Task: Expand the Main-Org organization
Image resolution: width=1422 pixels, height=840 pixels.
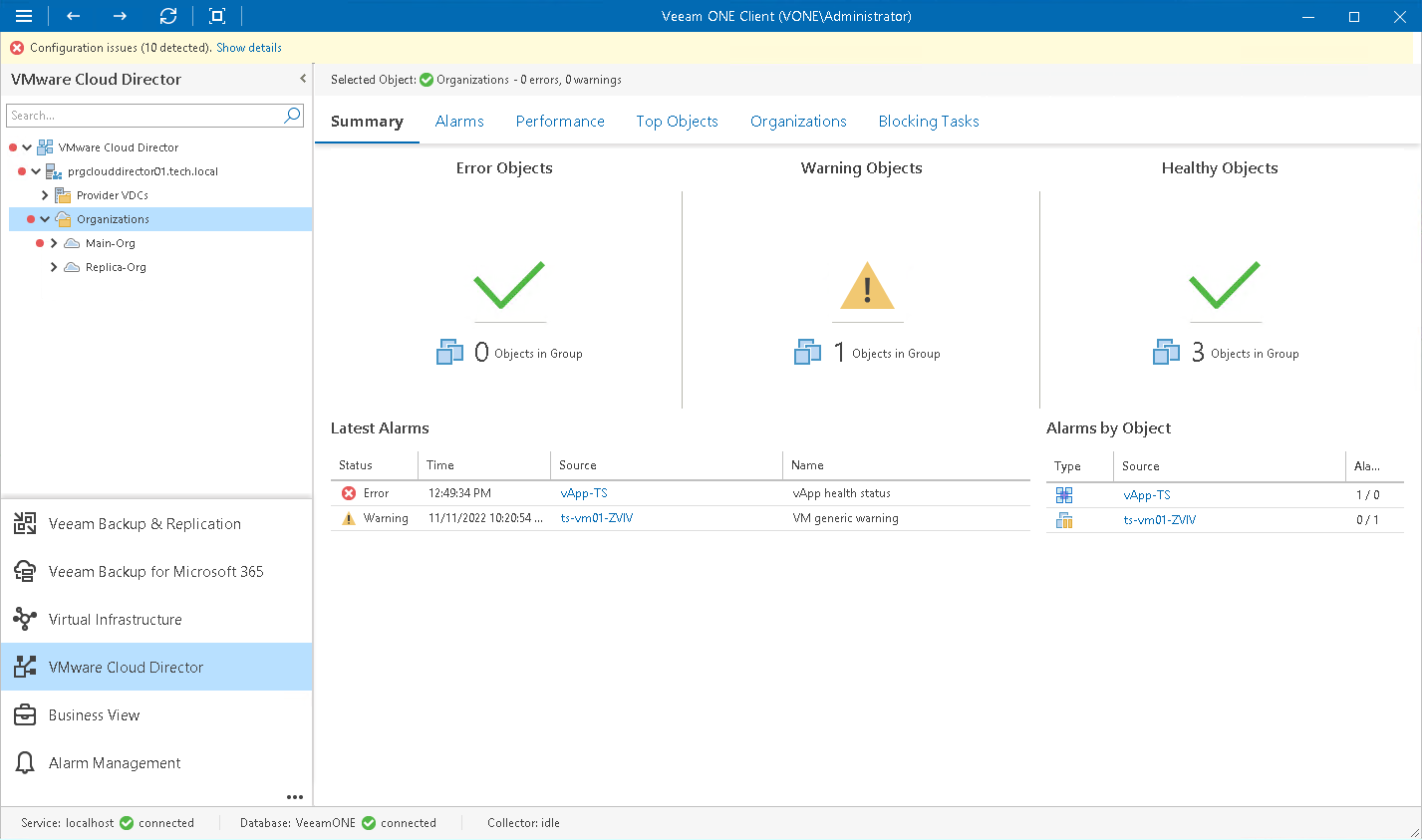Action: pos(52,242)
